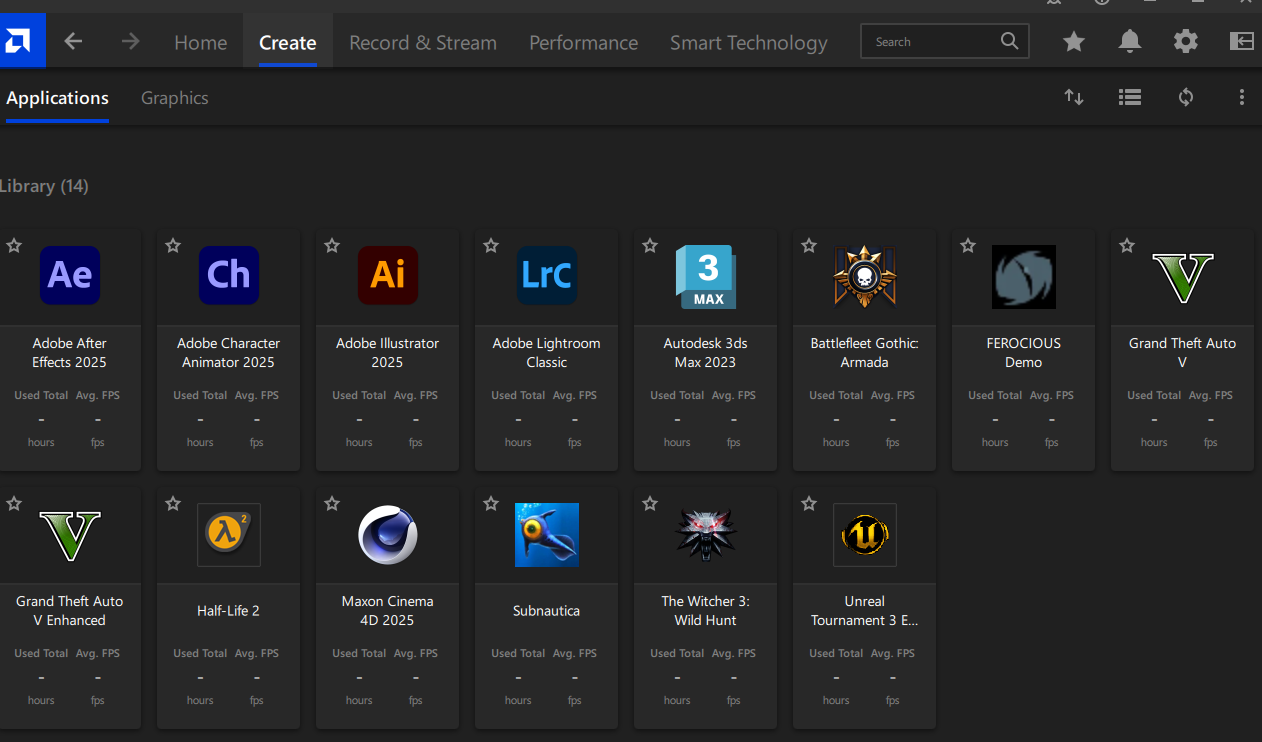
Task: Click the AMD logo icon
Action: (18, 41)
